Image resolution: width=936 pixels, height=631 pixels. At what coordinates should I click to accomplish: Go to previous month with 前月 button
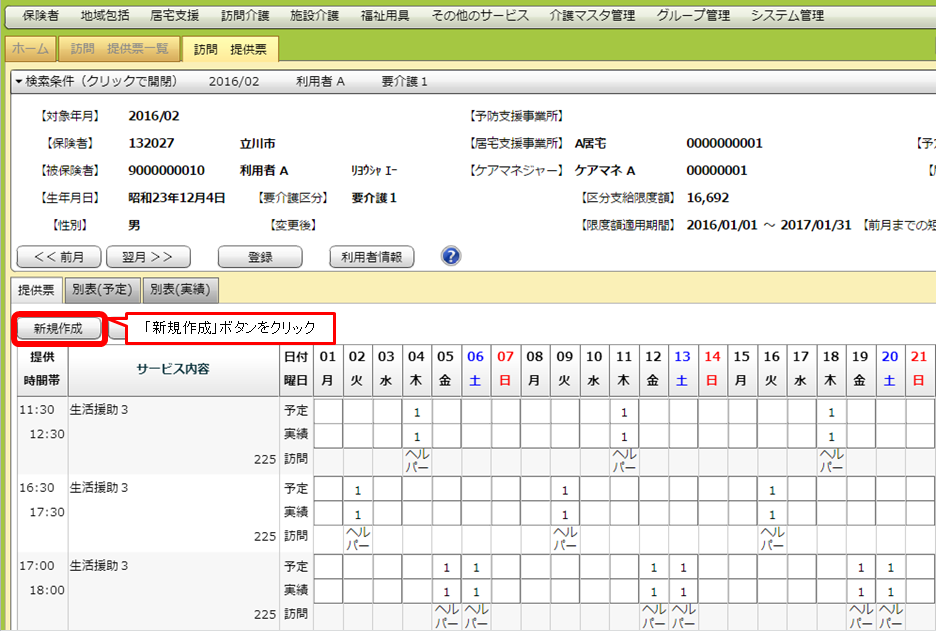59,257
